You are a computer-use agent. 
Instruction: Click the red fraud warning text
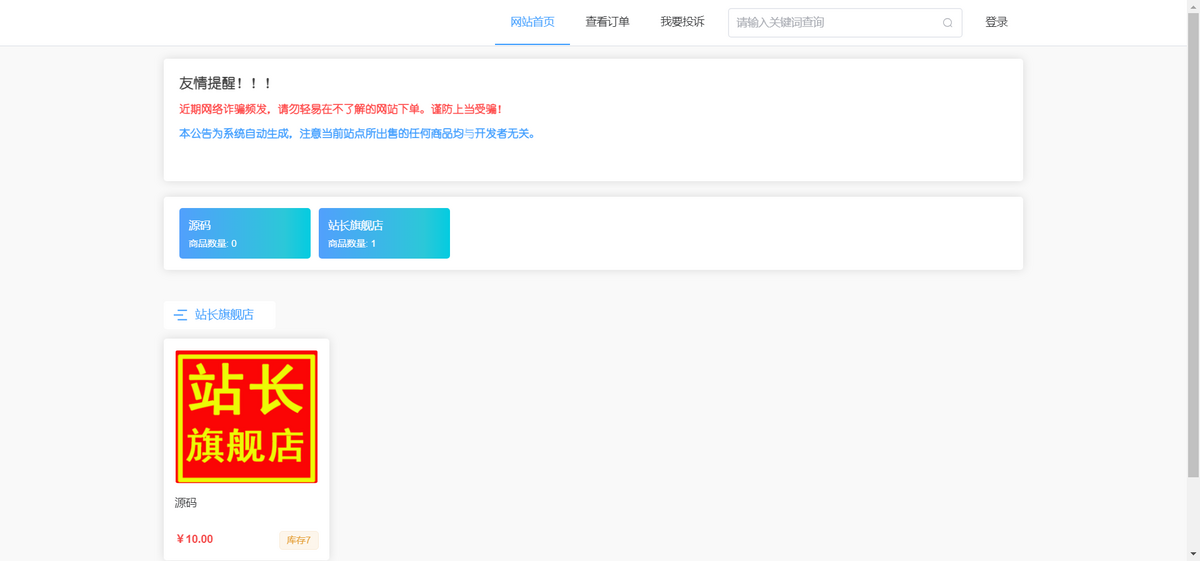click(341, 109)
